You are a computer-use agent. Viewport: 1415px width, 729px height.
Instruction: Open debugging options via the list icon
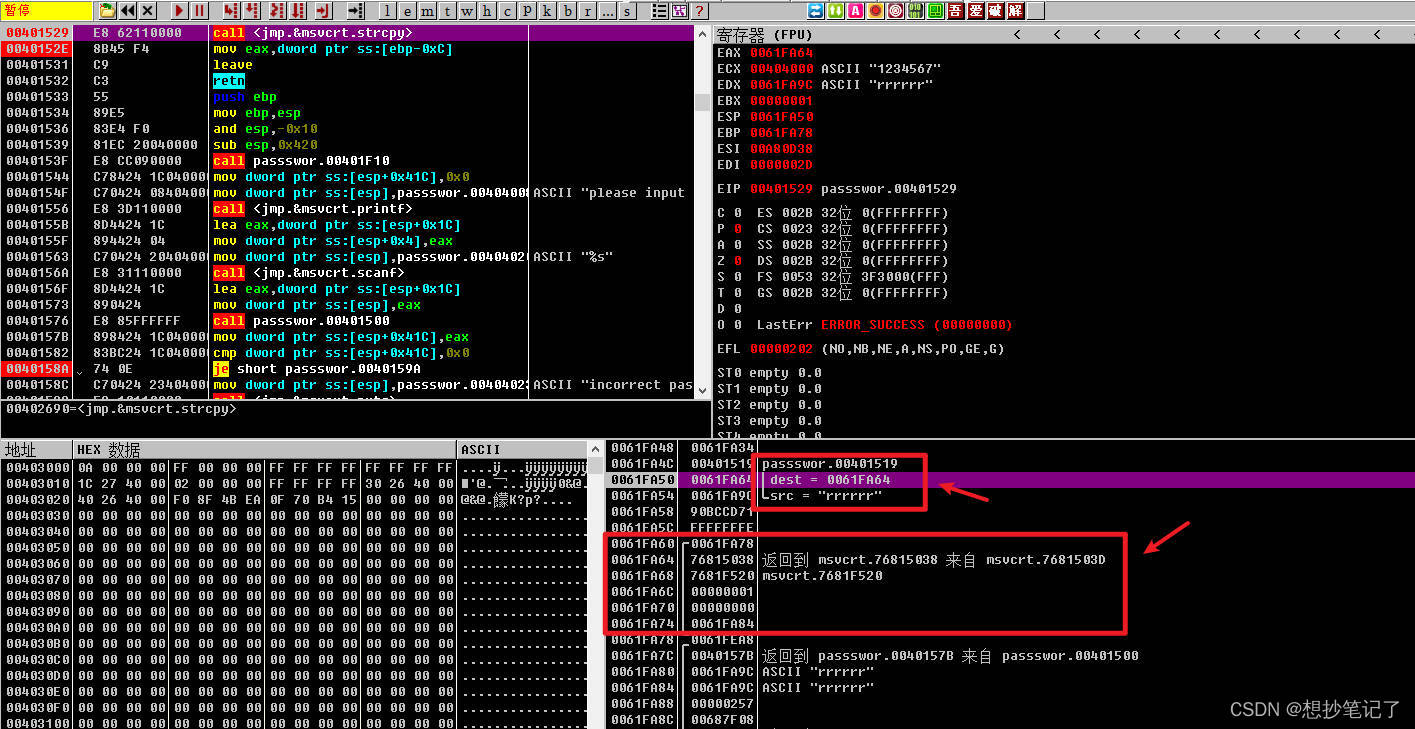(659, 11)
